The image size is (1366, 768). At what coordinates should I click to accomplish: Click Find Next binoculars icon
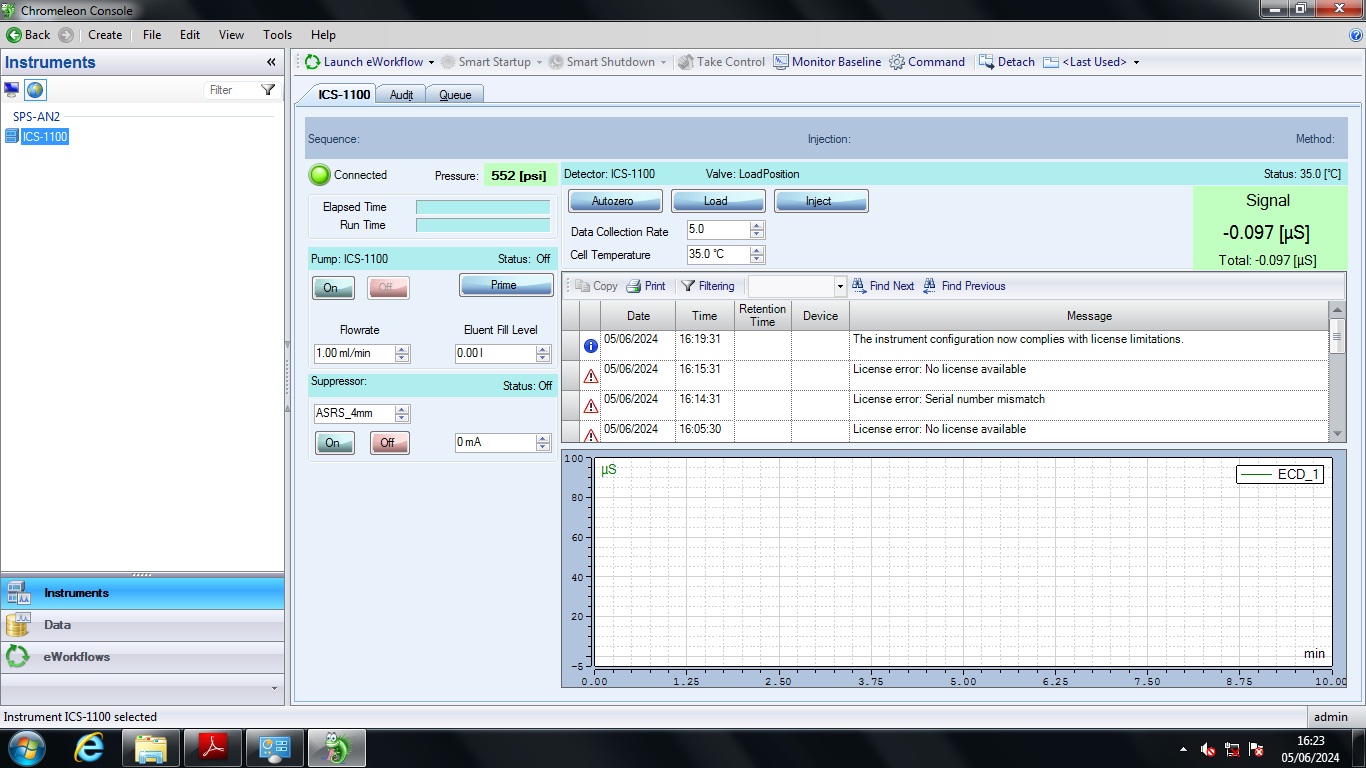[858, 286]
